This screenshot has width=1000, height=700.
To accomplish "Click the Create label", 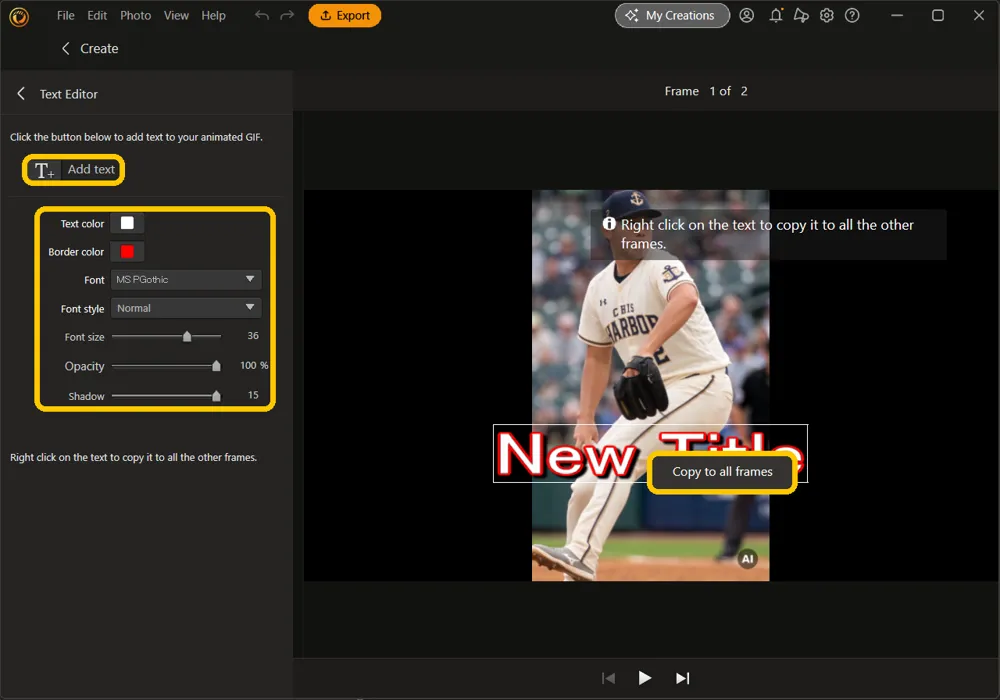I will pos(99,48).
